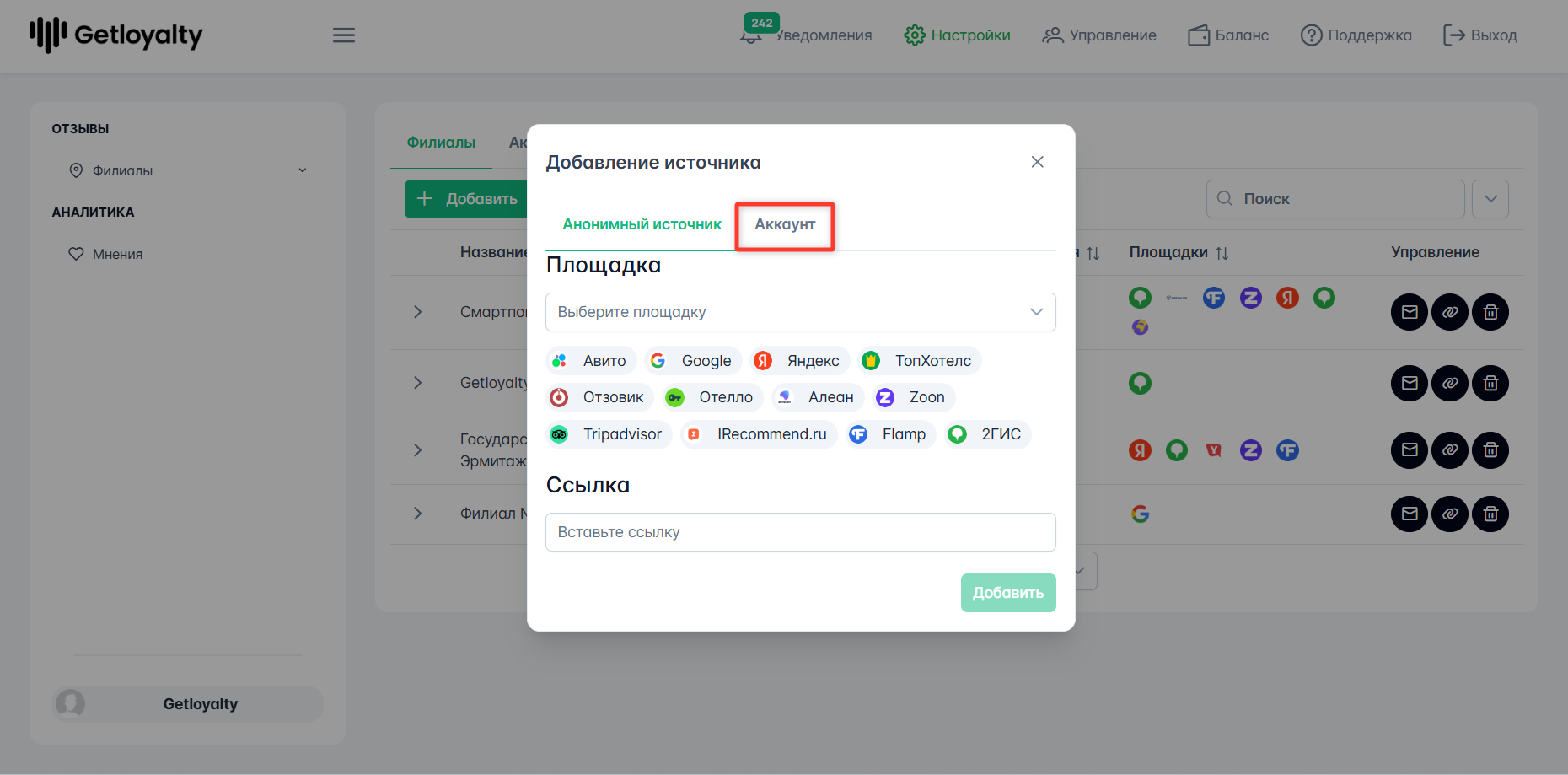Expand the Смартпо… branch row
The image size is (1568, 775).
(x=417, y=312)
